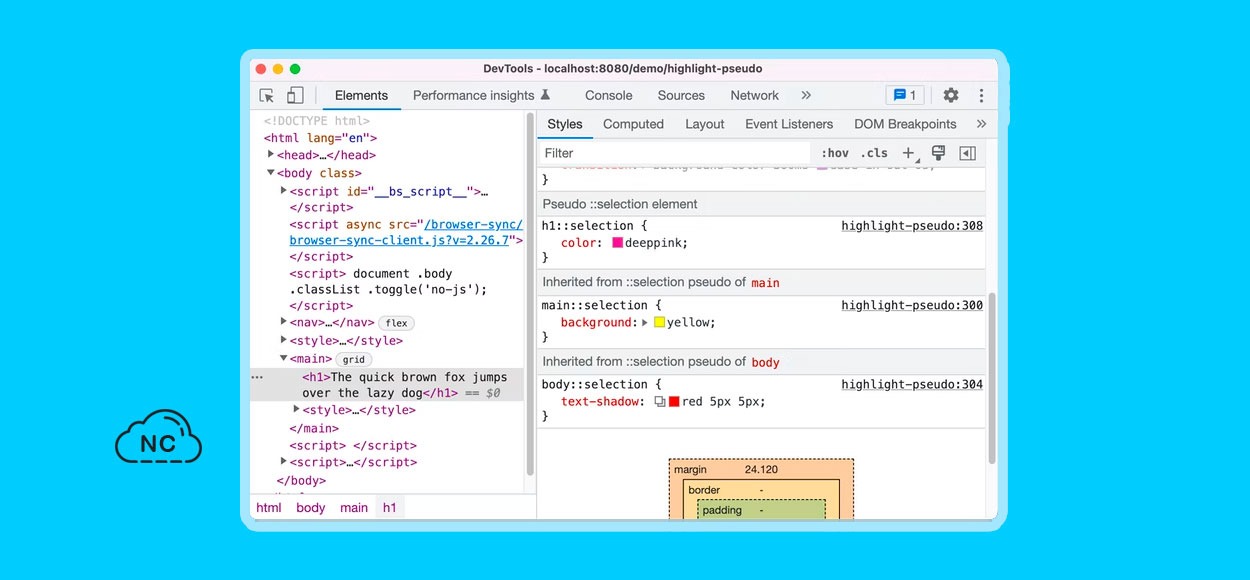Minimize the DevTools window with yellow button

(278, 69)
